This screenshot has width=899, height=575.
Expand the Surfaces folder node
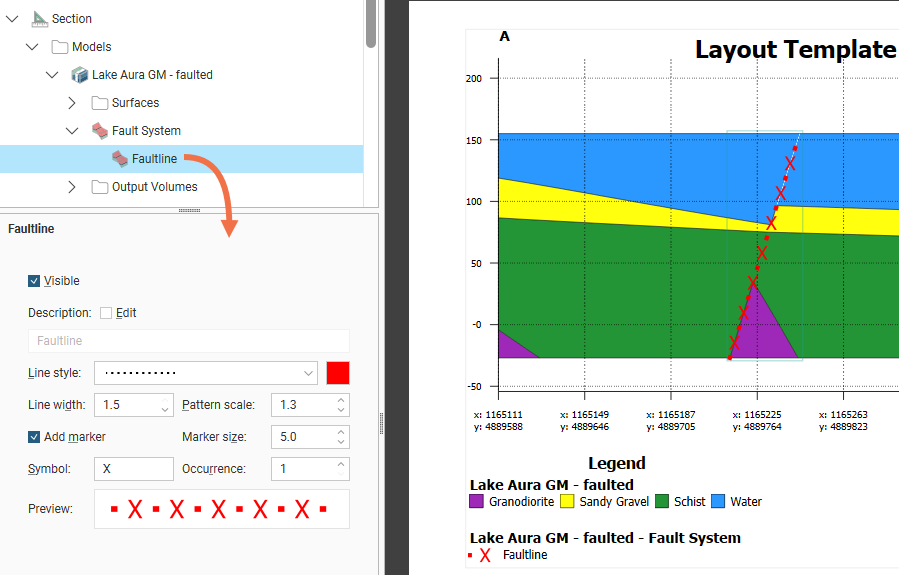pyautogui.click(x=72, y=103)
